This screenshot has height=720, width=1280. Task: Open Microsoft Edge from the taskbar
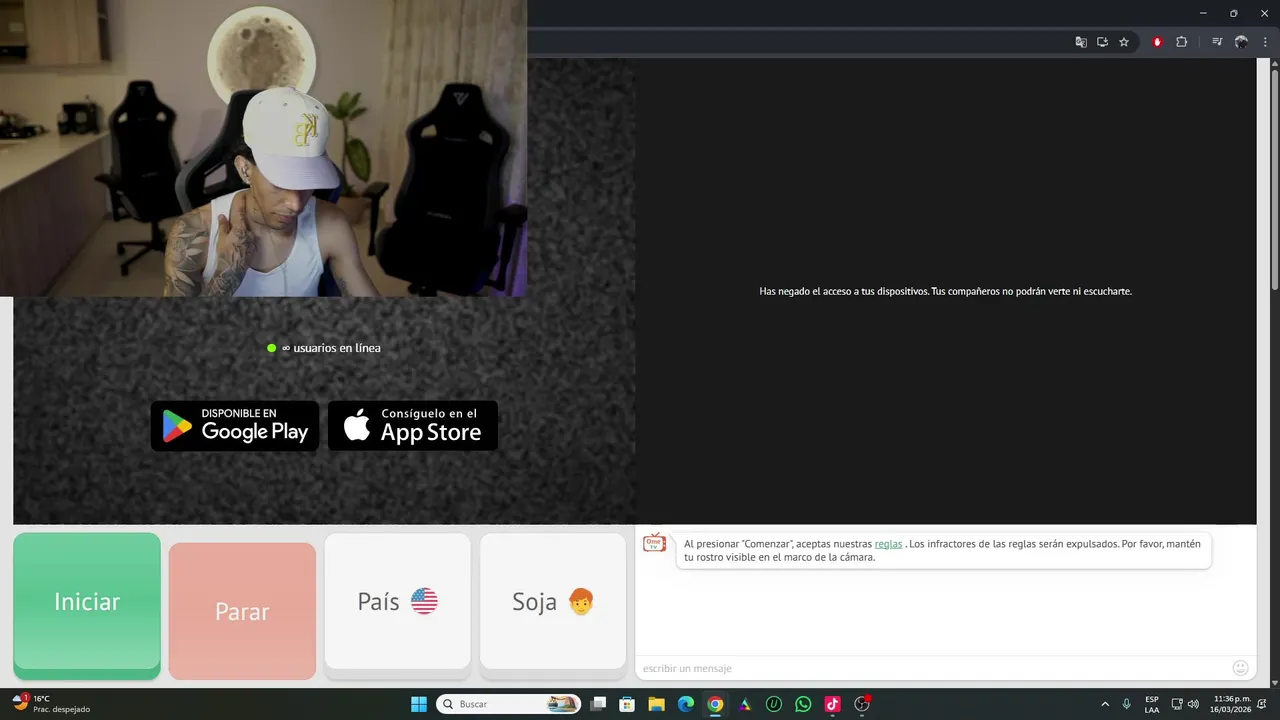[686, 704]
